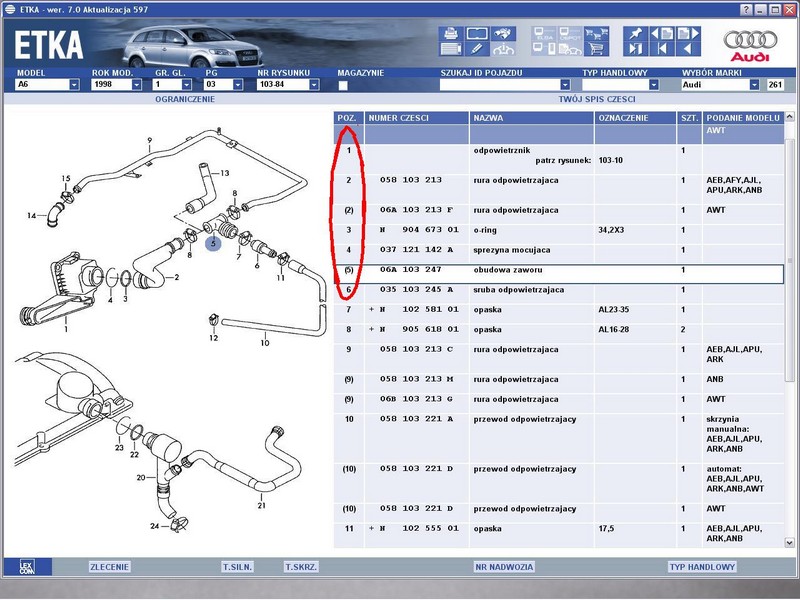Click the NUMER CZESCI column header
800x600 pixels.
pos(417,118)
